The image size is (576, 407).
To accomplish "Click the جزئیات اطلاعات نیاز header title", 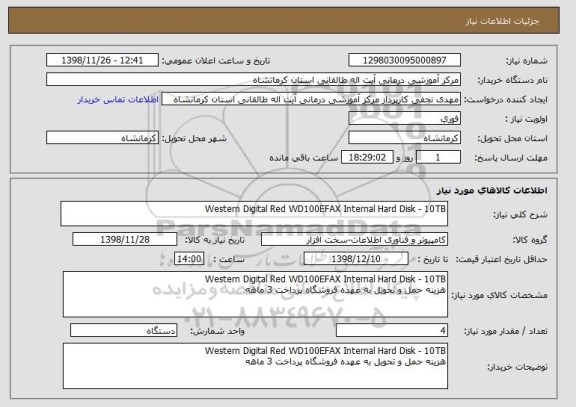I will [502, 21].
